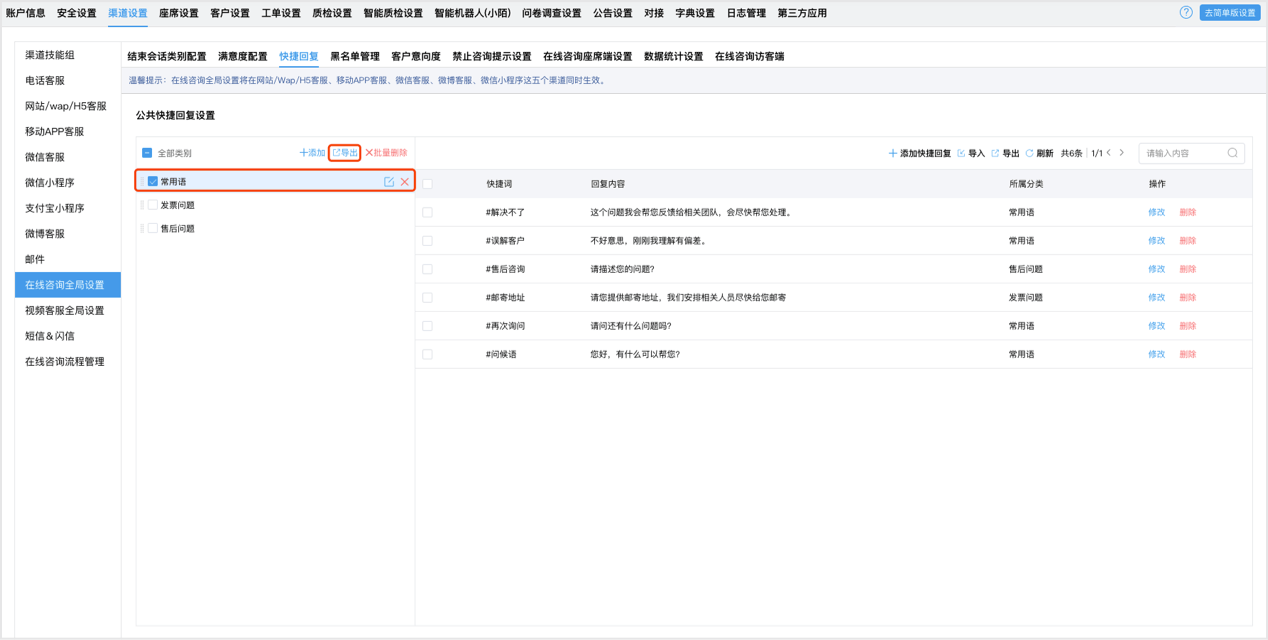Switch to 结束会话类别配置 tab
Viewport: 1268px width, 640px height.
point(167,57)
